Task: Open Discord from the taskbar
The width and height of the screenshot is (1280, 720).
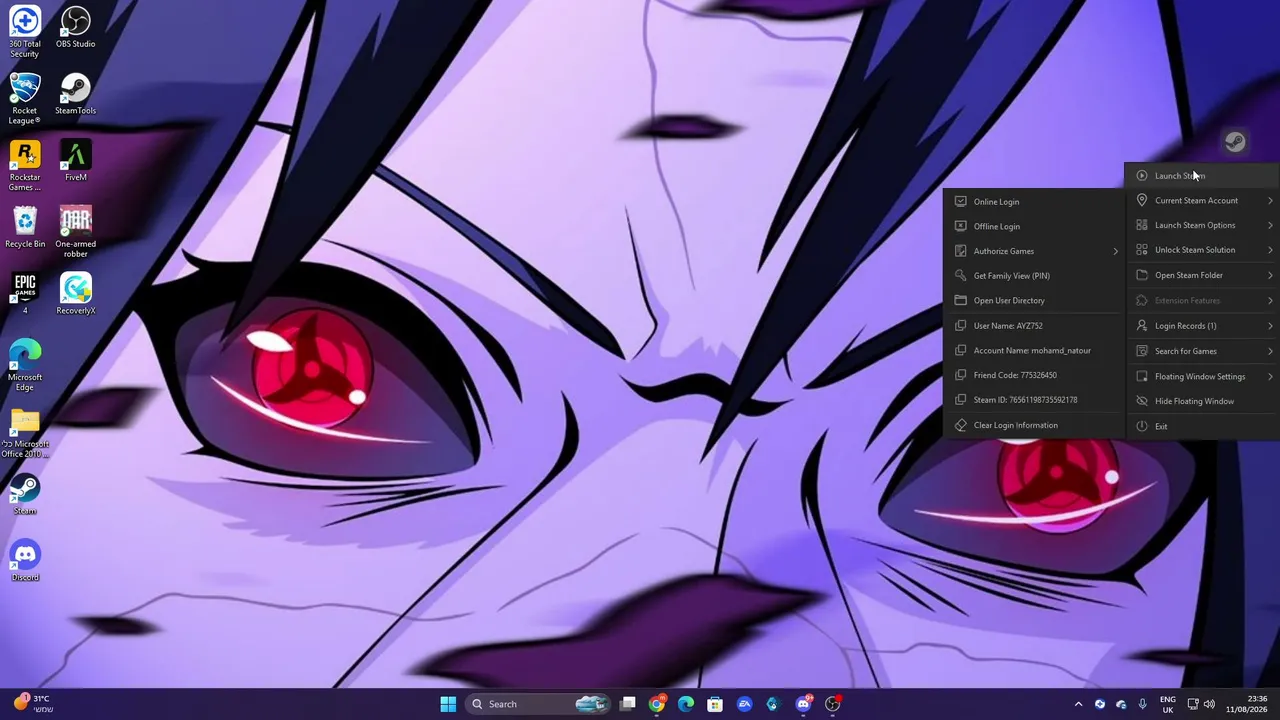Action: point(803,704)
